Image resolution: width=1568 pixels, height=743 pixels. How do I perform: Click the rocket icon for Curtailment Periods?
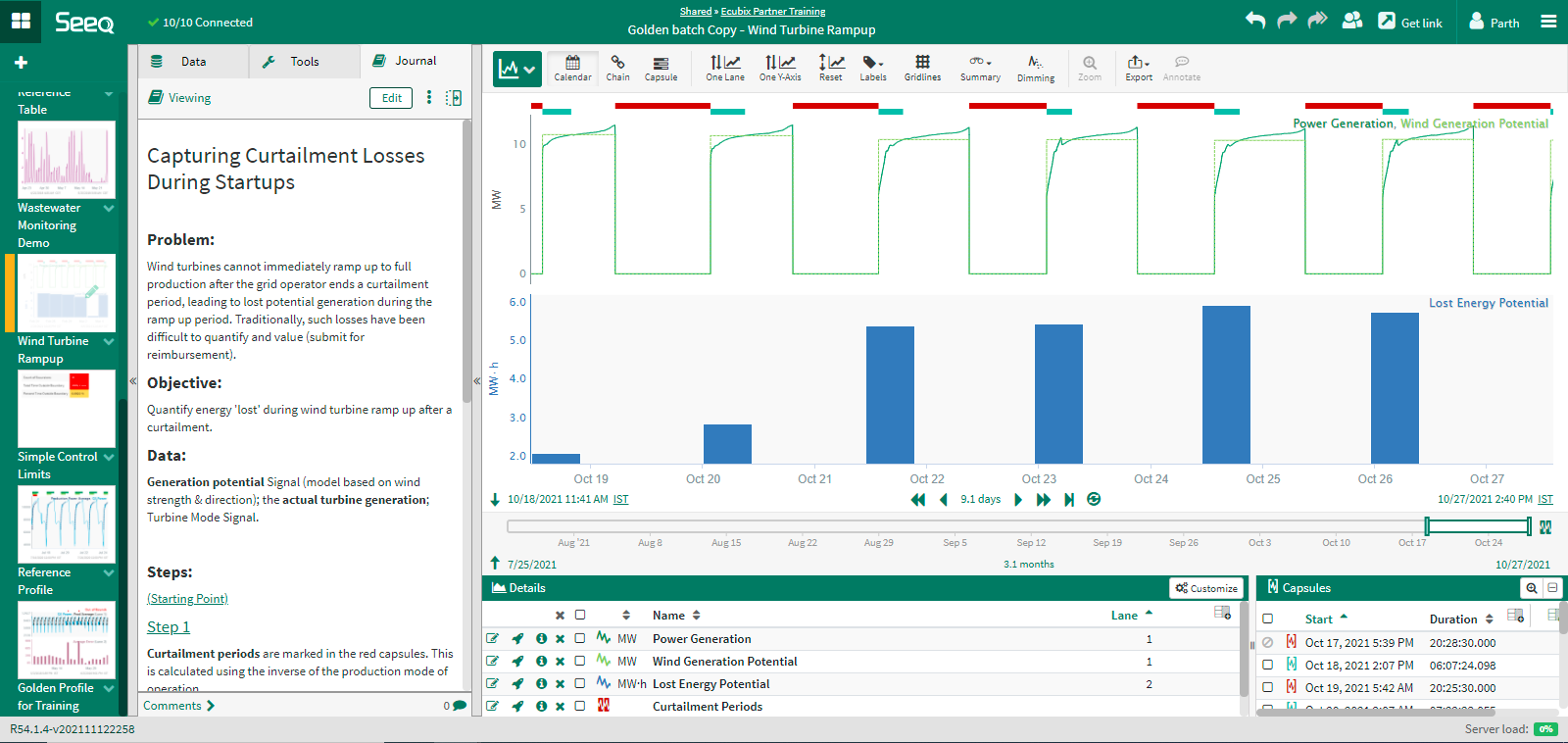[x=517, y=706]
